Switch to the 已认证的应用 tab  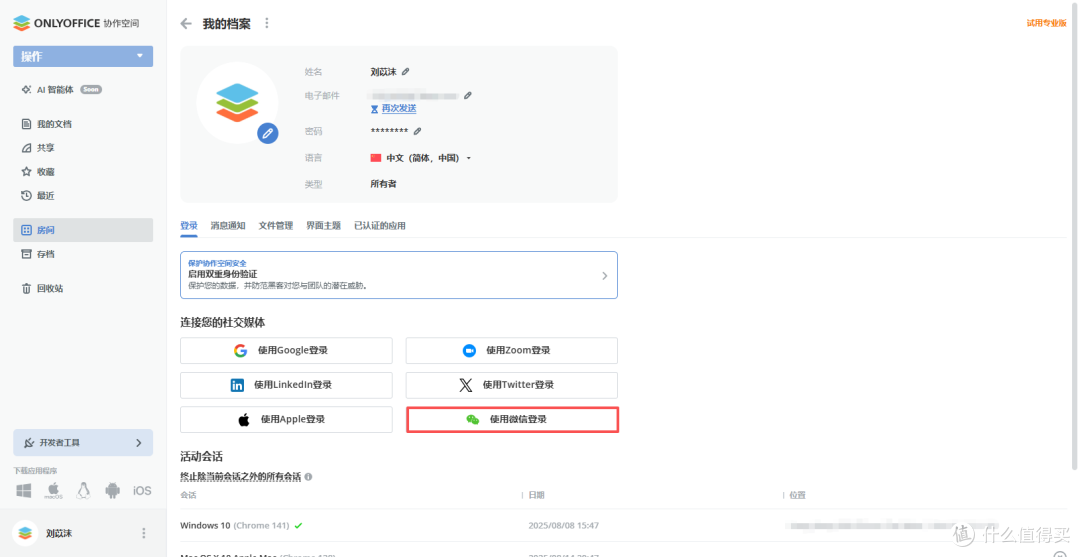(x=380, y=226)
